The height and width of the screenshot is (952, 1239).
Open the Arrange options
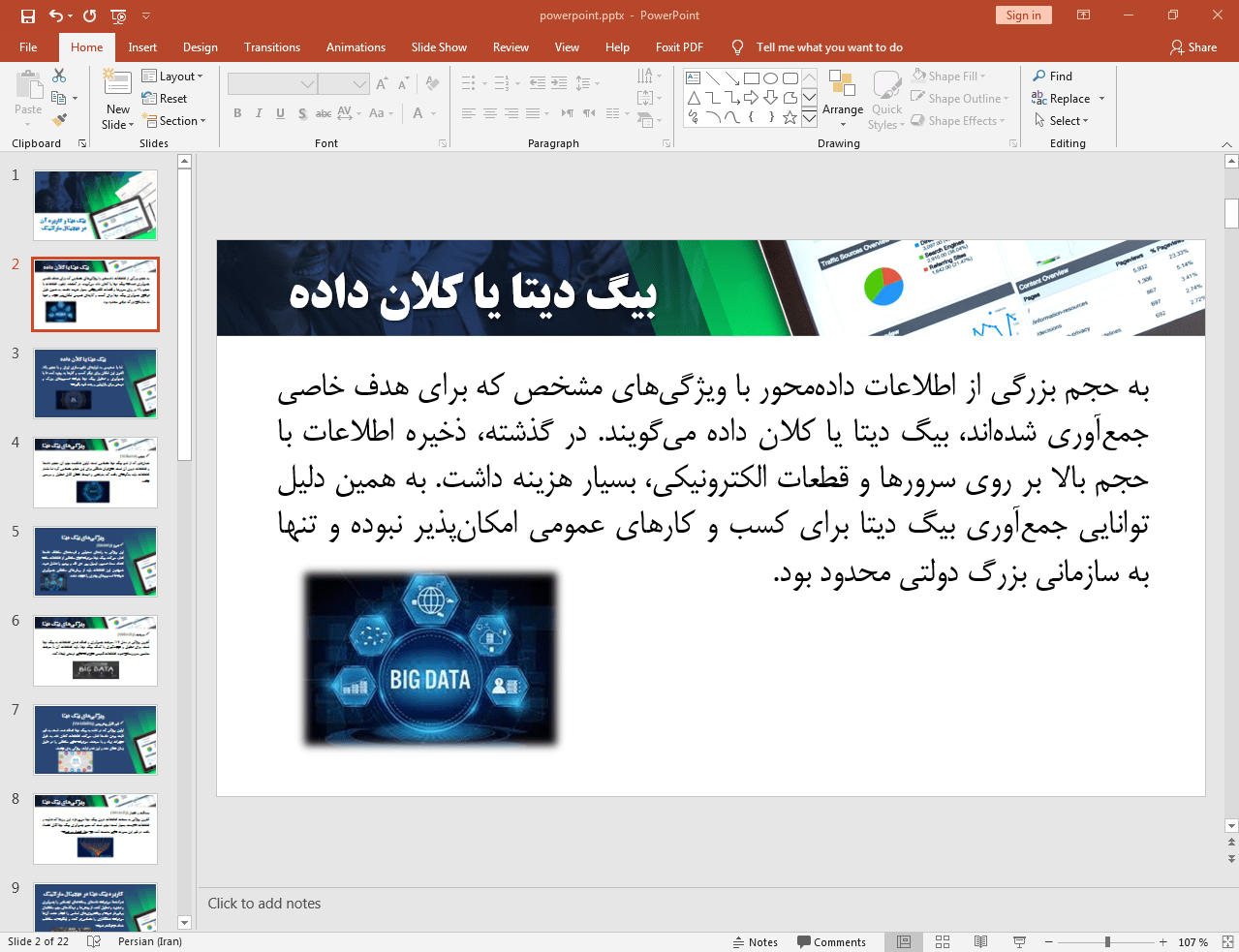(x=842, y=98)
